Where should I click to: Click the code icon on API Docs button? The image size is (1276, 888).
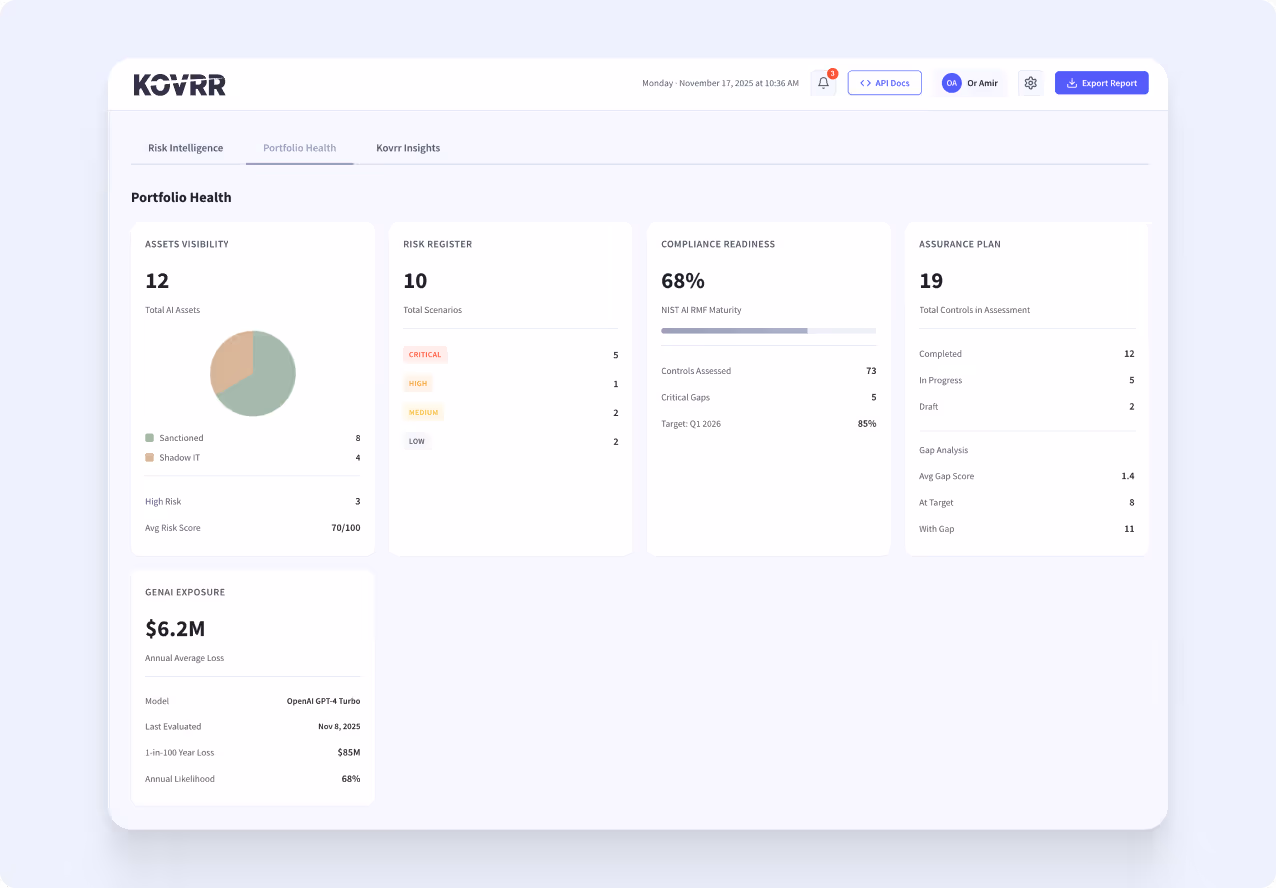(866, 82)
